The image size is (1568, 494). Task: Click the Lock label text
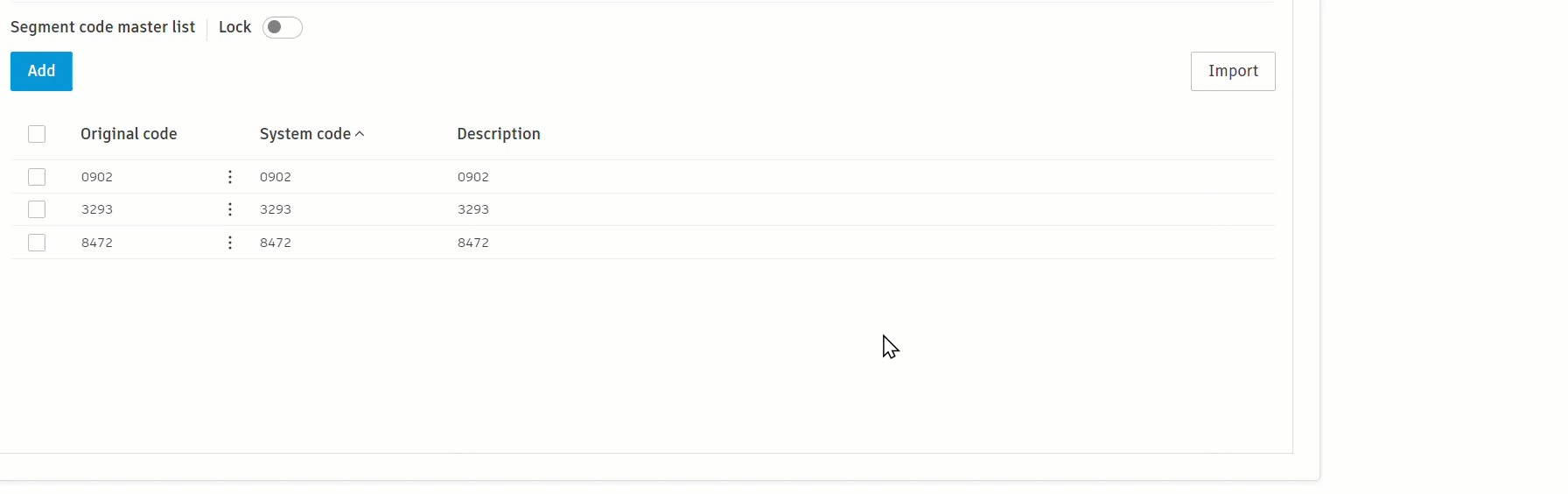[234, 27]
